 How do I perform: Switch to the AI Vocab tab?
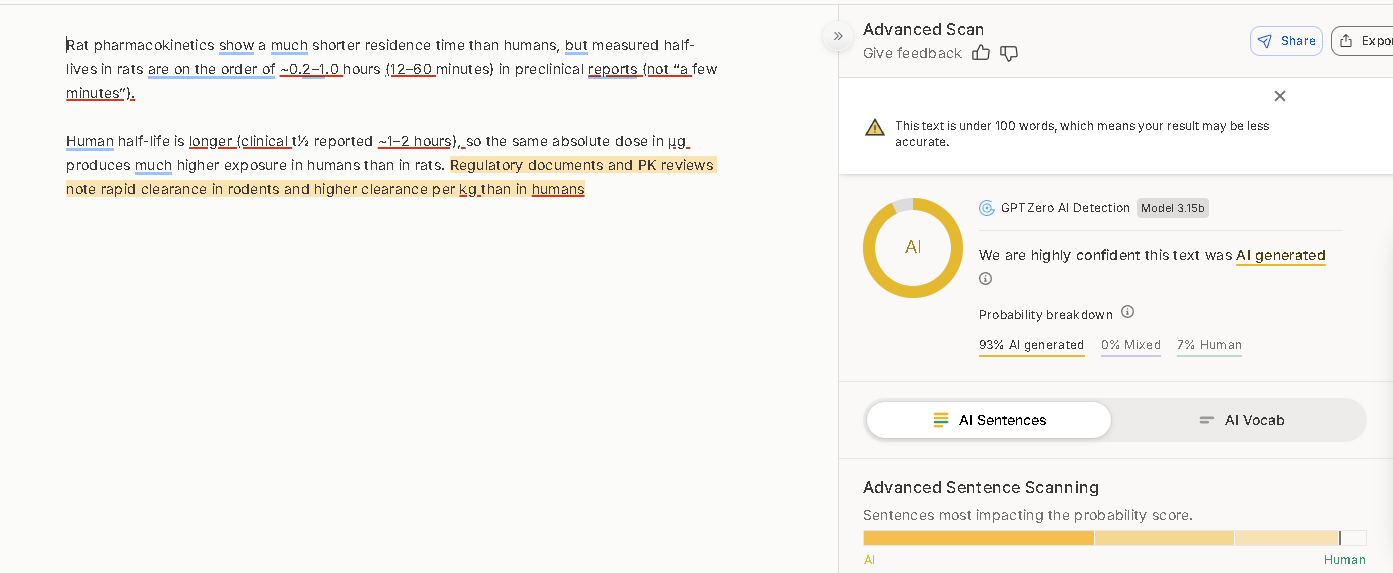[x=1240, y=420]
